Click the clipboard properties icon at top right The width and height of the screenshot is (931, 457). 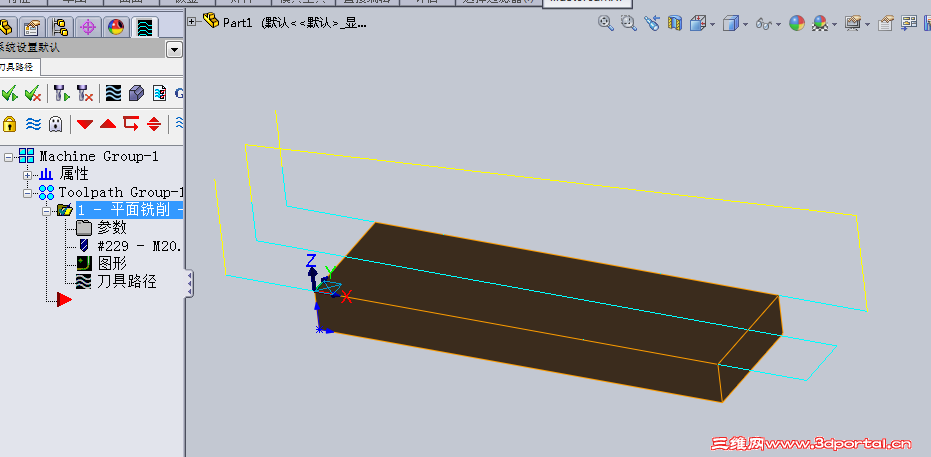coord(886,24)
